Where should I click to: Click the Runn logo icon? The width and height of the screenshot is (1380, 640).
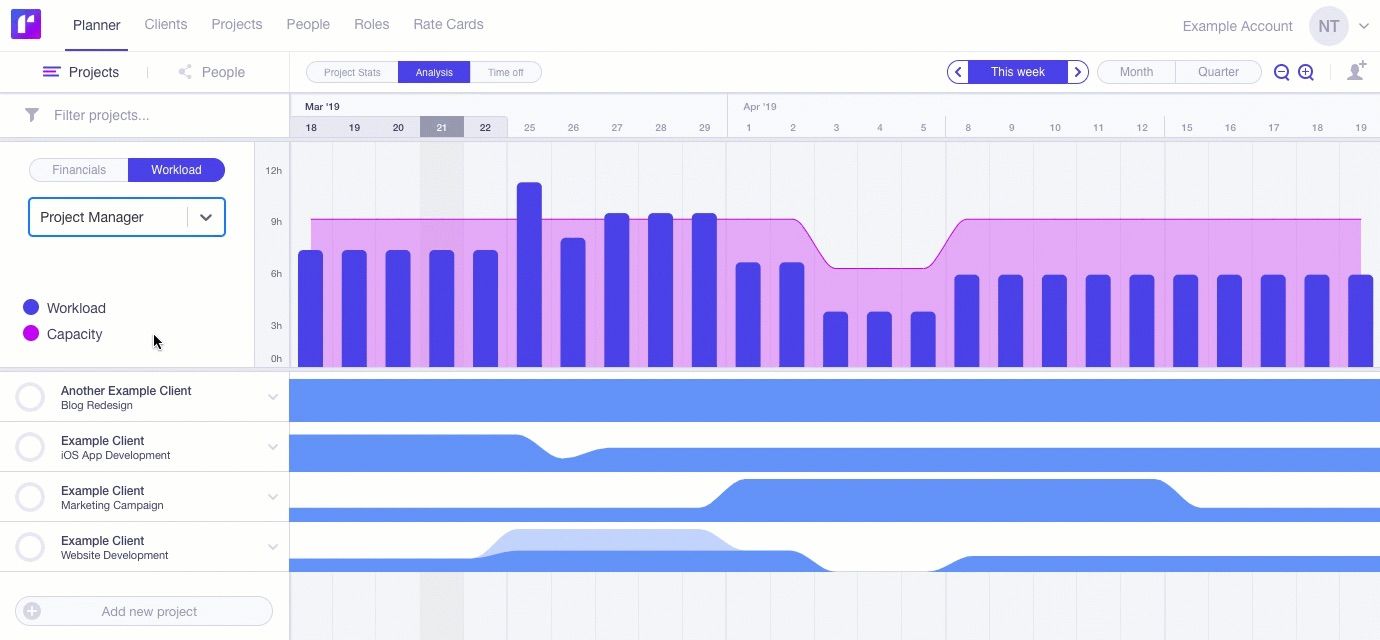pos(25,22)
